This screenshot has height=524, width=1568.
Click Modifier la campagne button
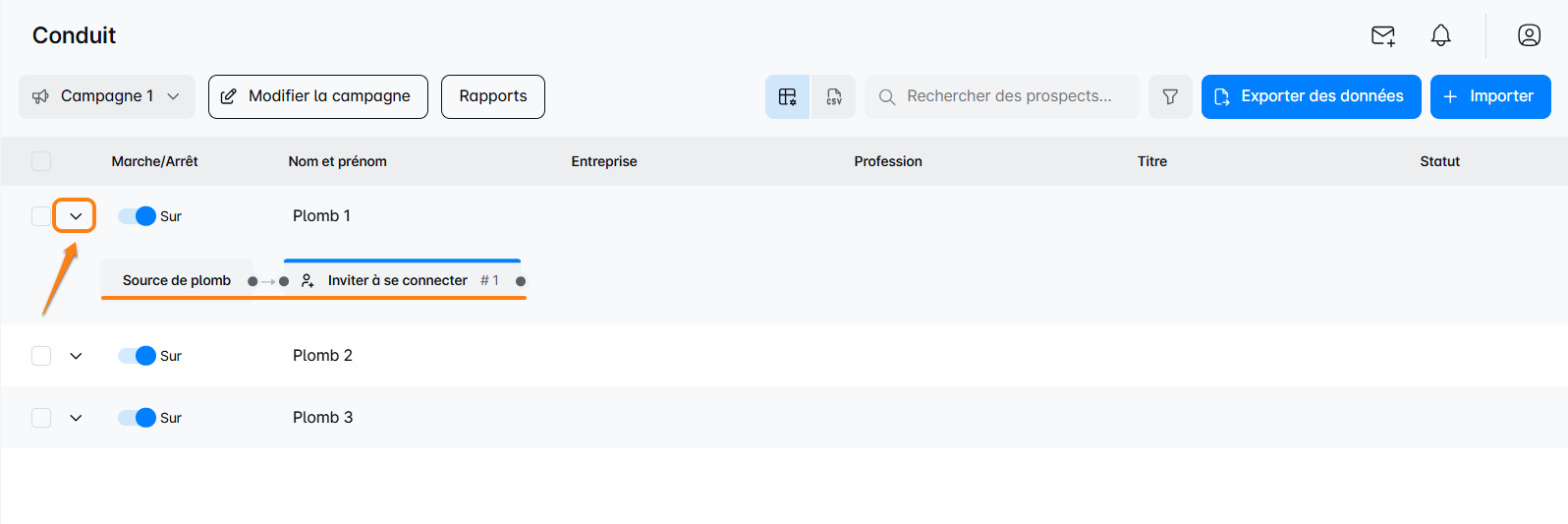coord(318,96)
